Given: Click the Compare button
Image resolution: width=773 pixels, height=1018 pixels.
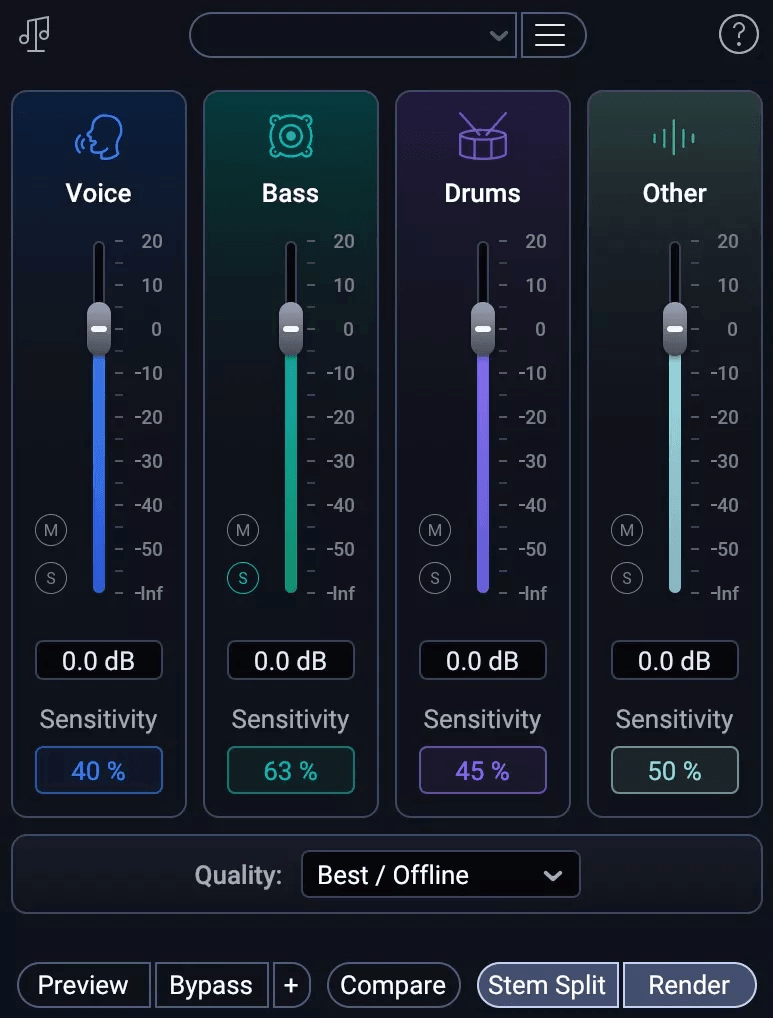Looking at the screenshot, I should (393, 985).
